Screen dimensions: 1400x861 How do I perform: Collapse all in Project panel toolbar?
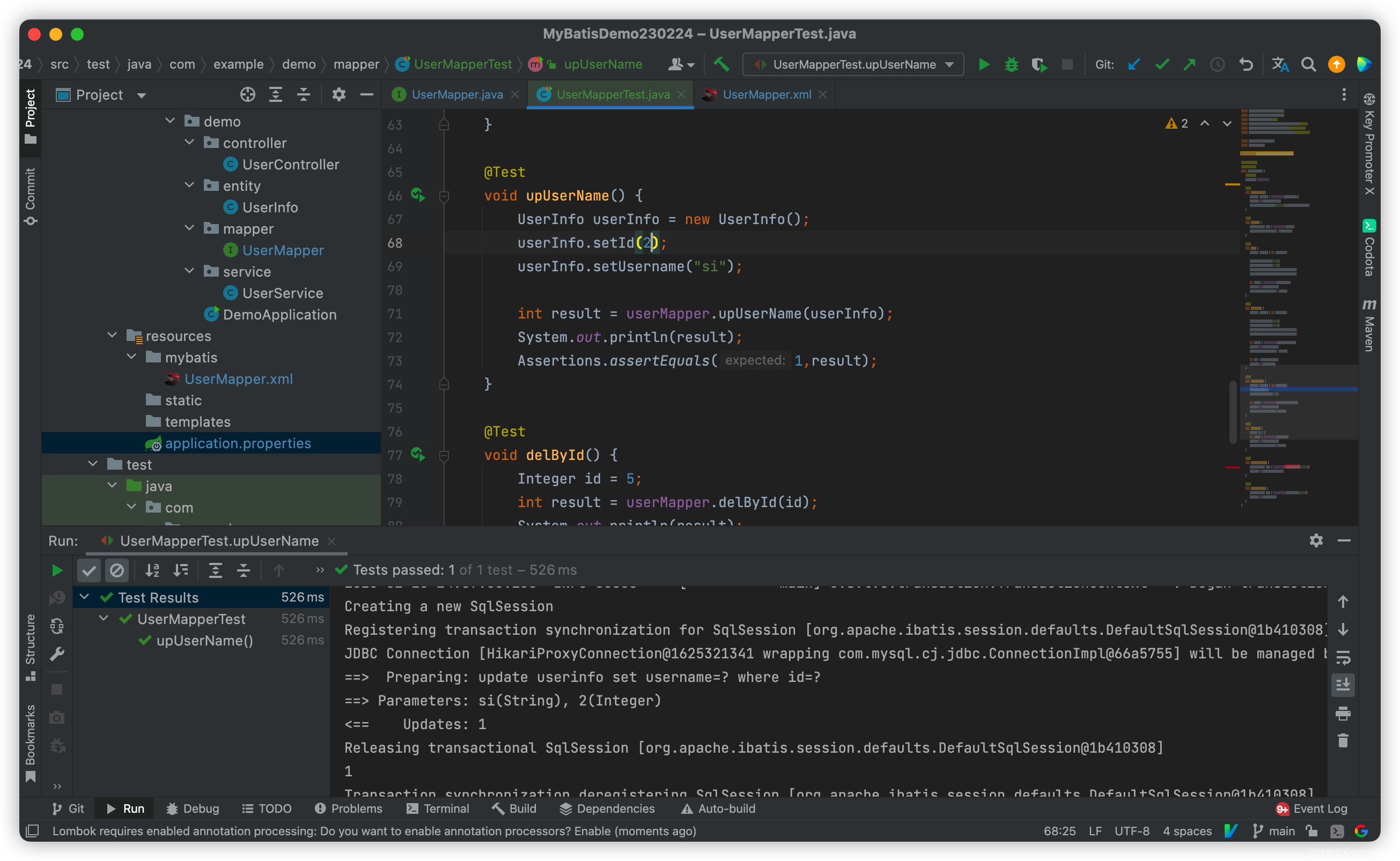click(304, 94)
